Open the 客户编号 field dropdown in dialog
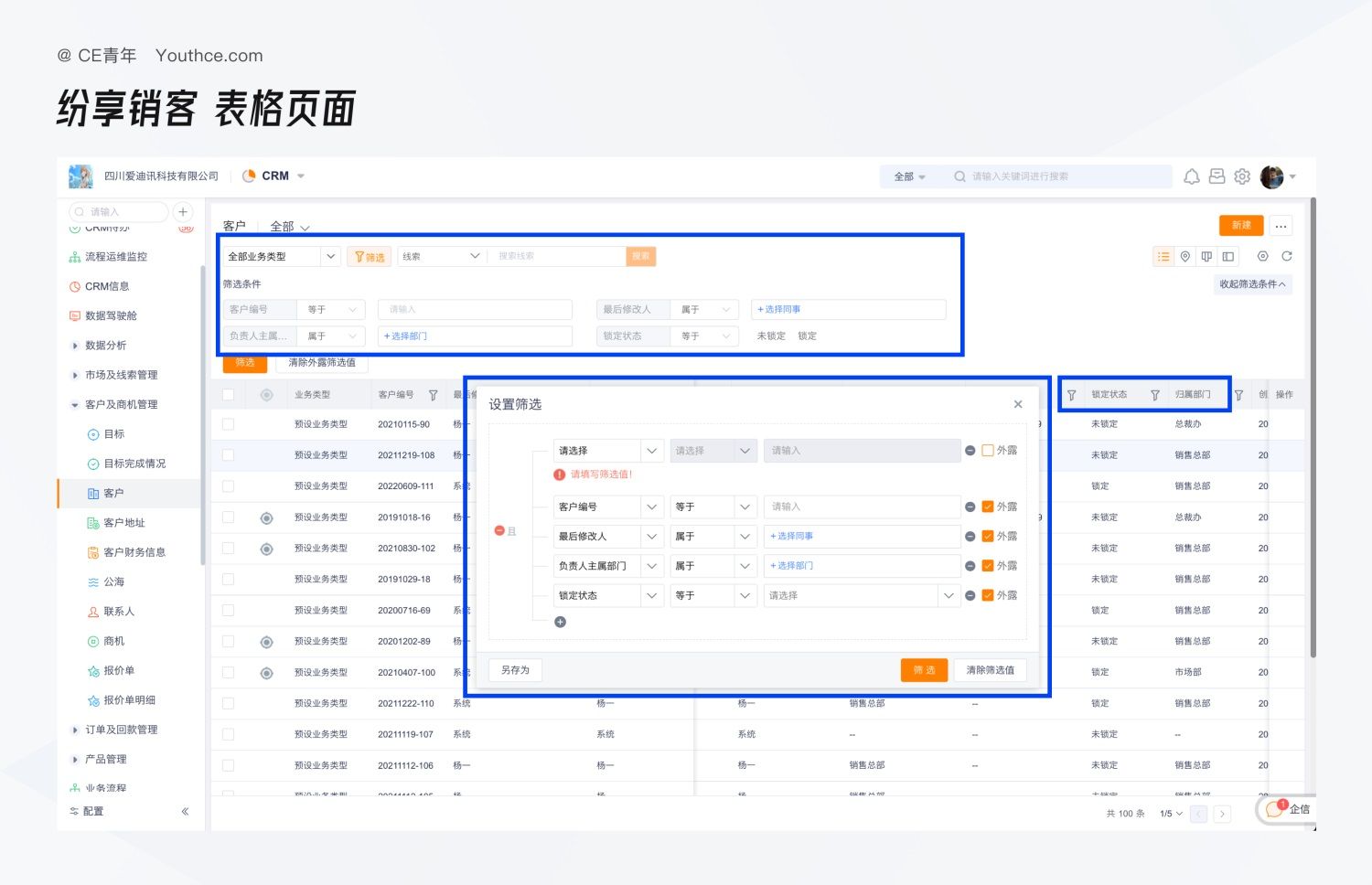1372x885 pixels. (x=608, y=506)
